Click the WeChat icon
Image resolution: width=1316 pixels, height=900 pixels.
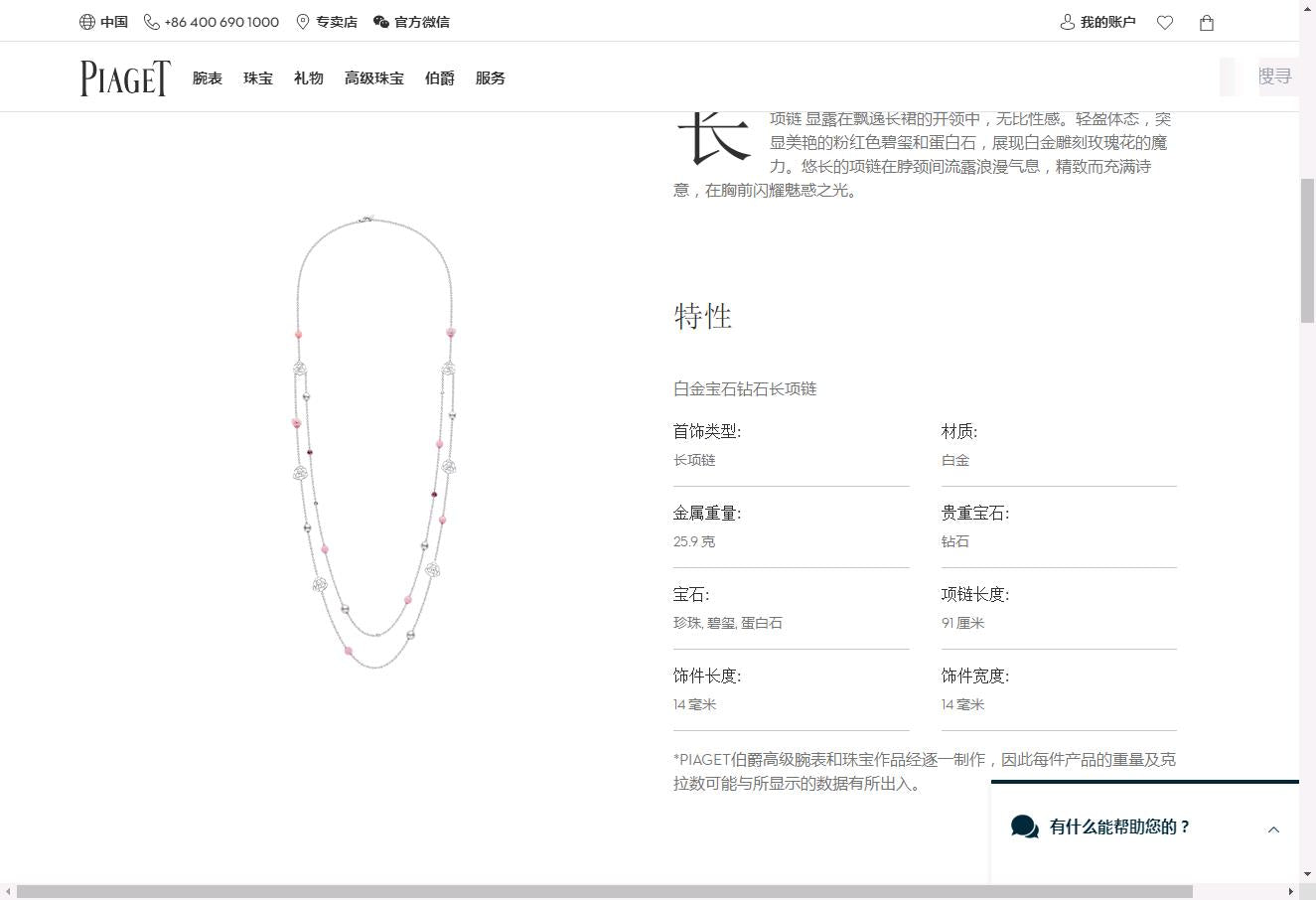(x=381, y=22)
